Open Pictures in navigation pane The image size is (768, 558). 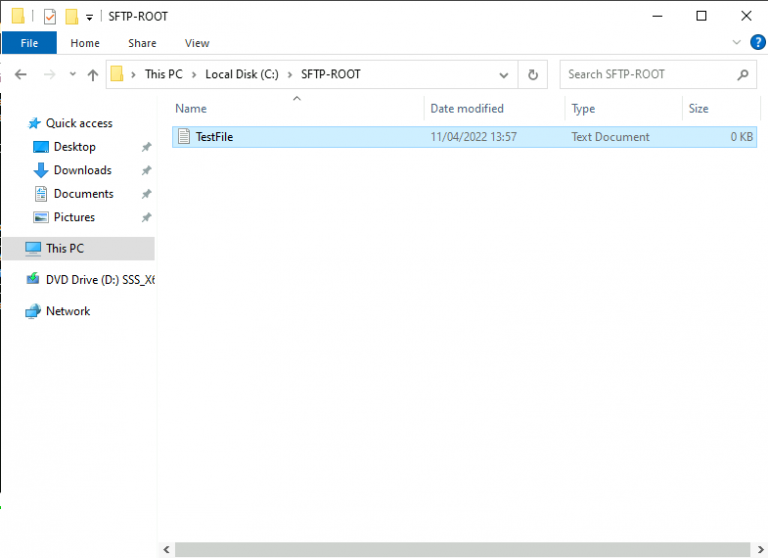tap(74, 217)
